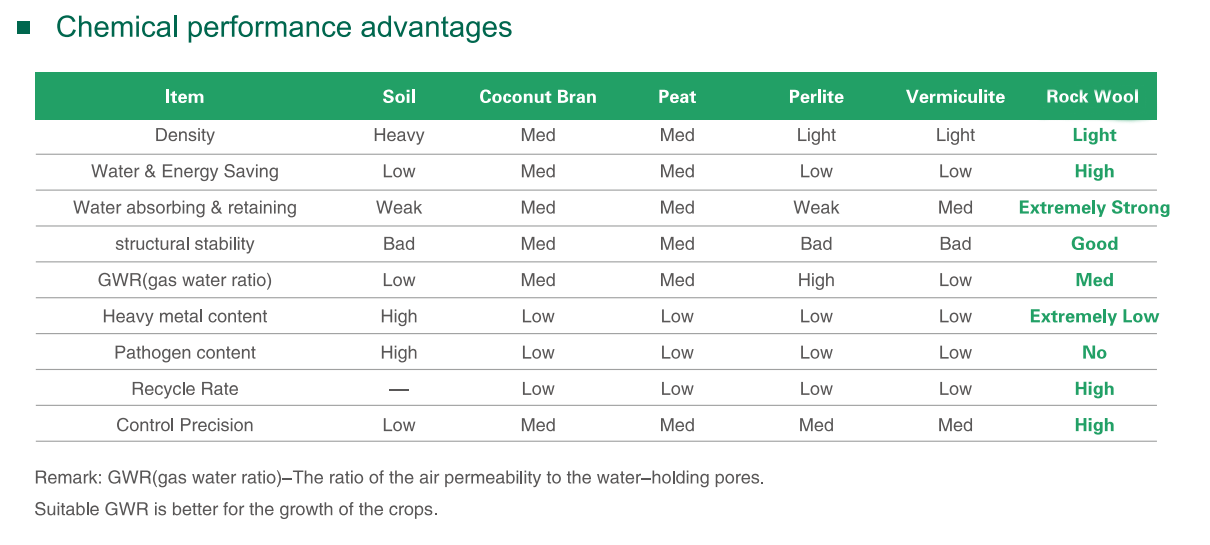Click the green square bullet beside the title
This screenshot has height=545, width=1210.
(x=24, y=28)
